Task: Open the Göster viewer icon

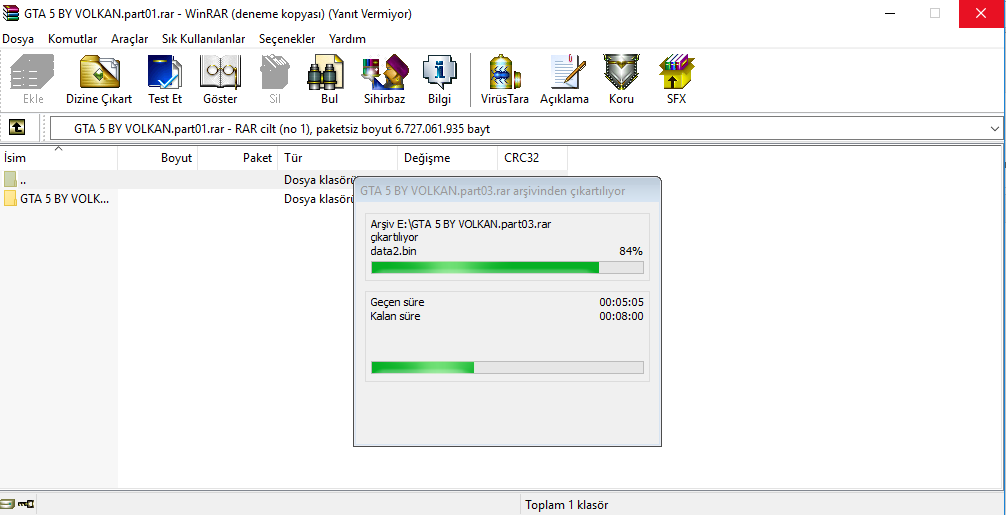Action: [x=220, y=80]
